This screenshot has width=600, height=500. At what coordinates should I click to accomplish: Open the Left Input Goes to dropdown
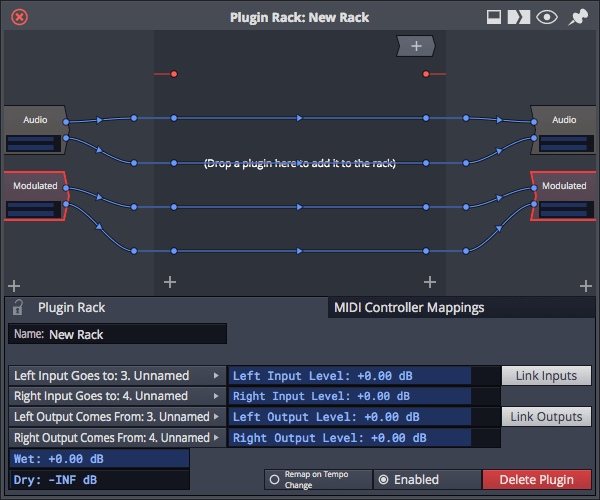[x=116, y=376]
